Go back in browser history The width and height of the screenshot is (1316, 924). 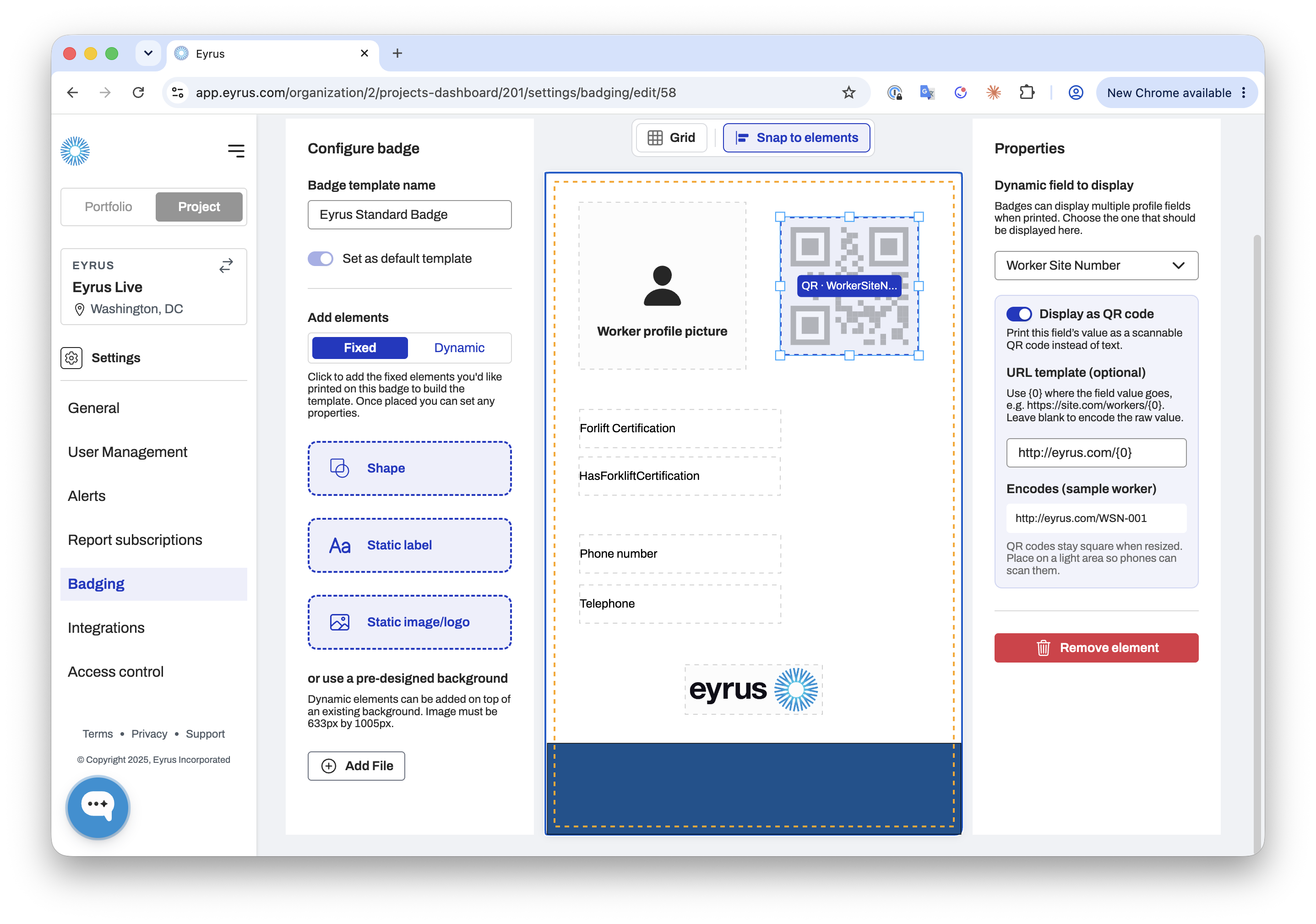click(x=73, y=92)
